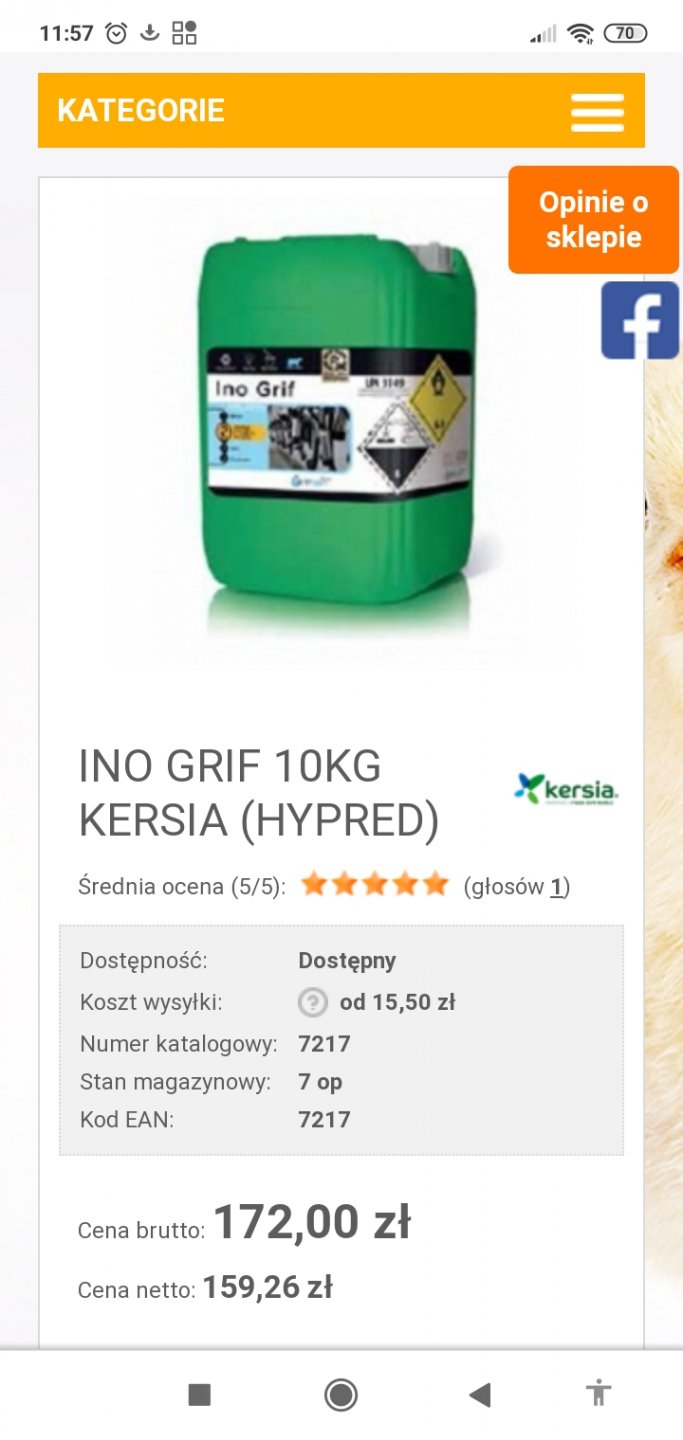Screen dimensions: 683x1440
Task: Select the fifth rating star
Action: [435, 884]
